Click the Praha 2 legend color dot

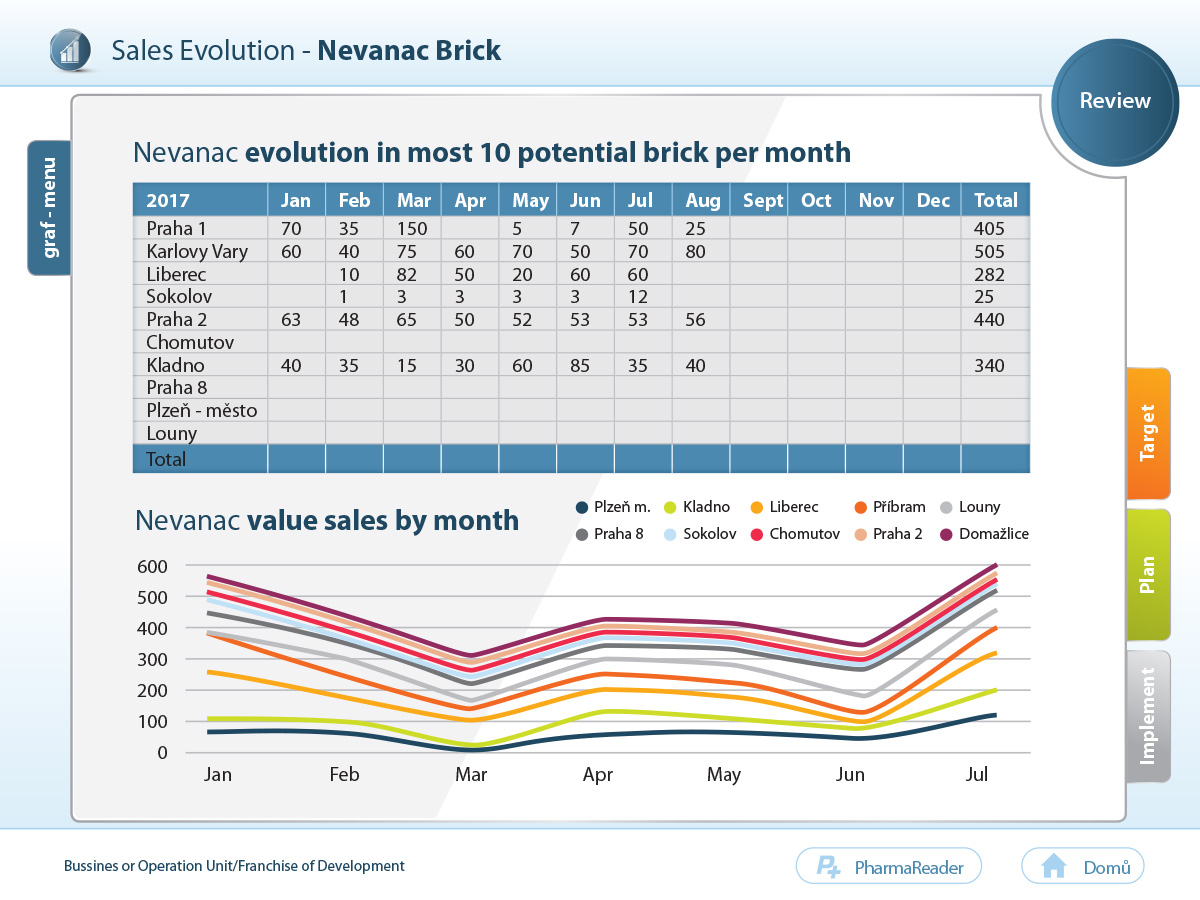(x=860, y=534)
